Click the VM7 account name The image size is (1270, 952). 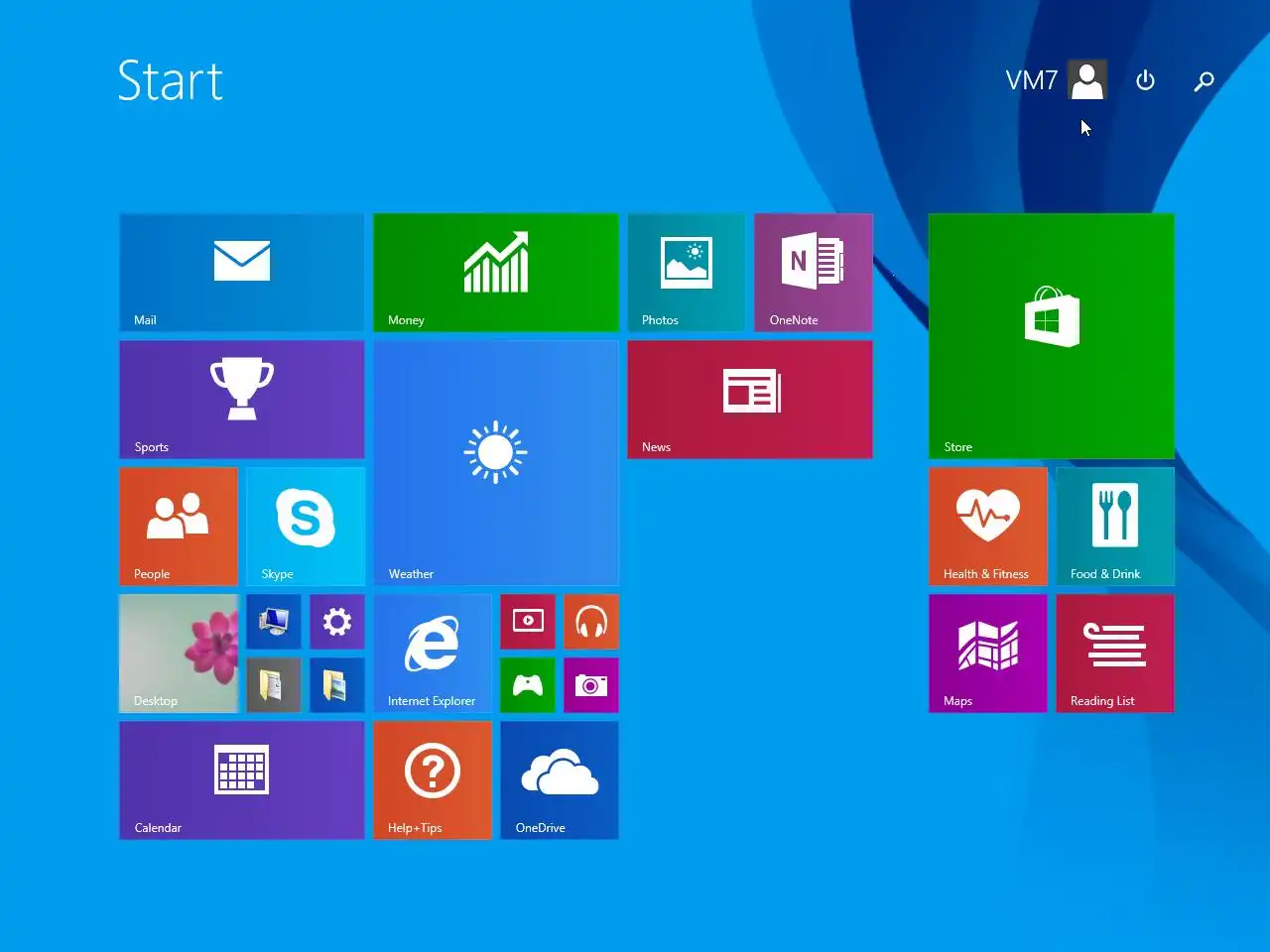pos(1032,80)
